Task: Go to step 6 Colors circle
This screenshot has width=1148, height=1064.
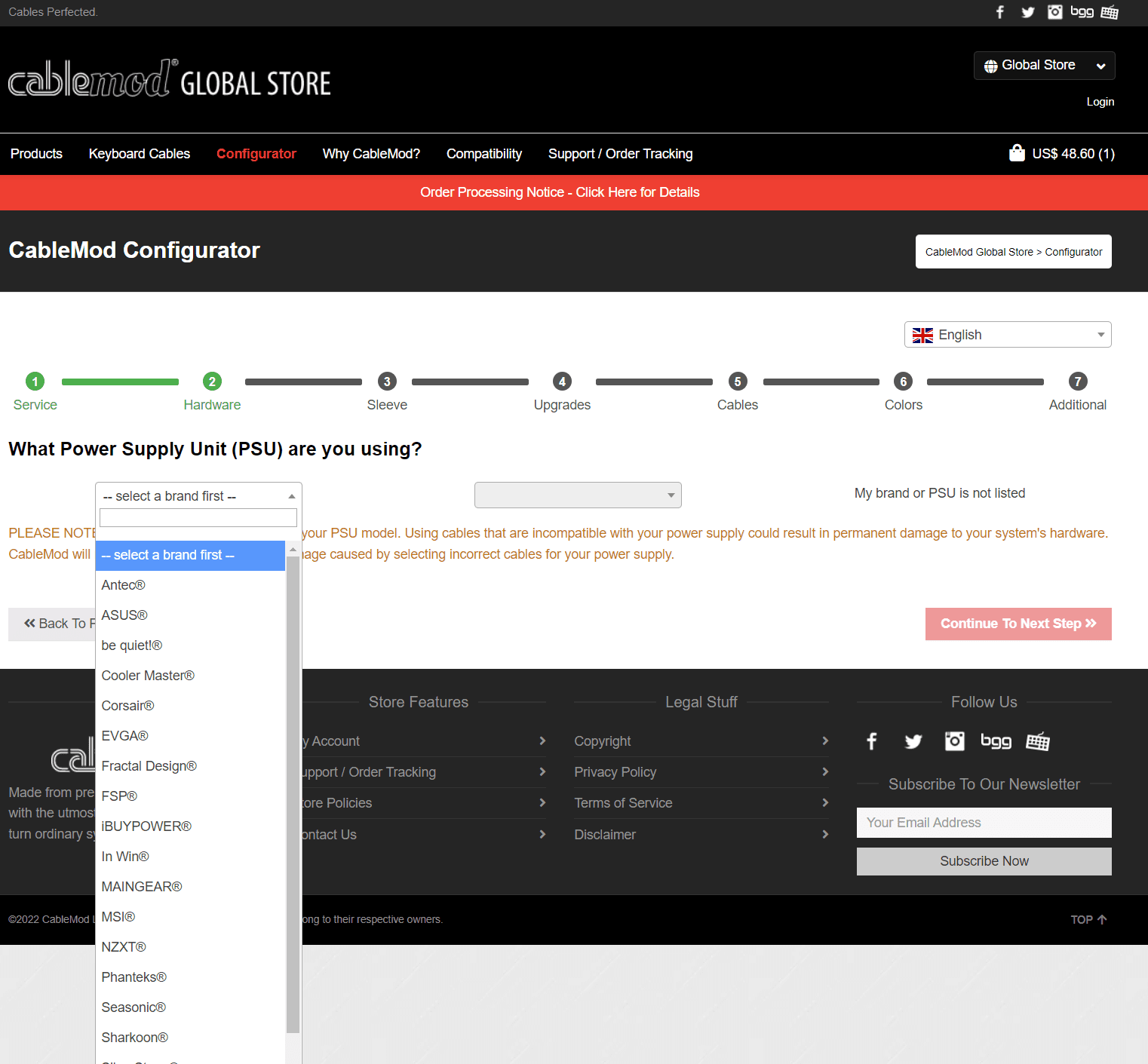Action: tap(904, 382)
